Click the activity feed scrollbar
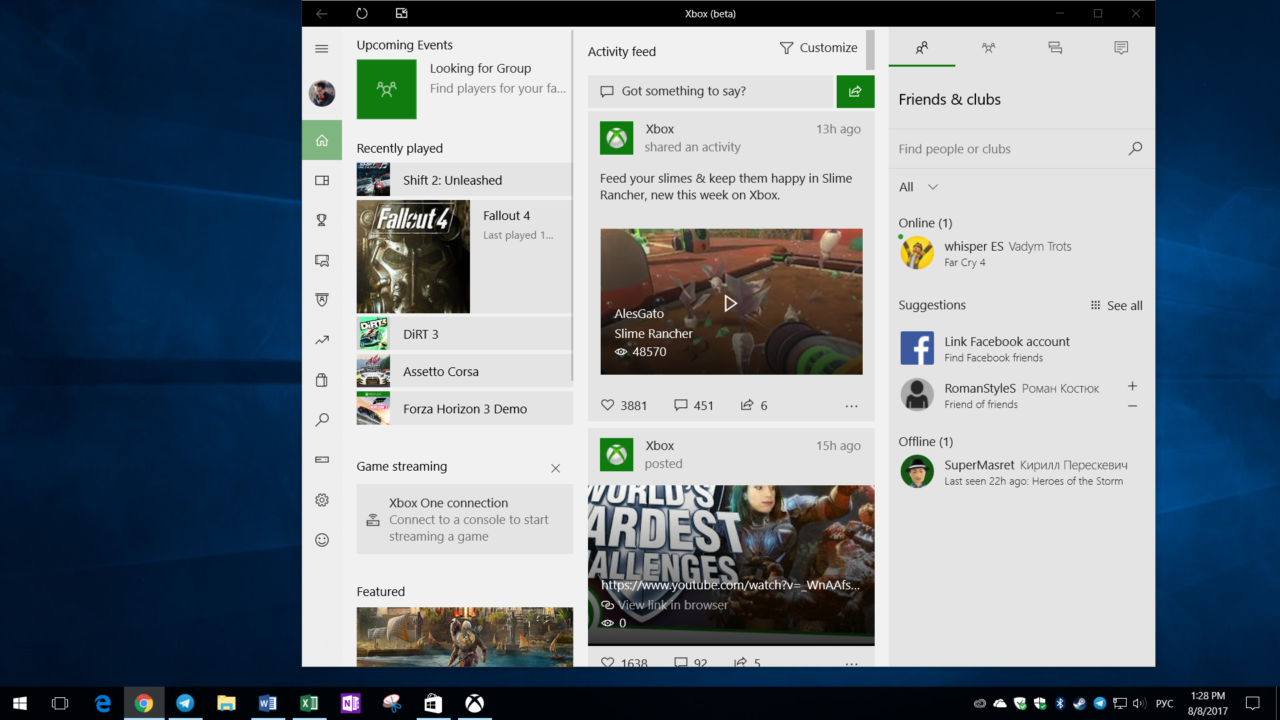The image size is (1280, 720). coord(870,49)
